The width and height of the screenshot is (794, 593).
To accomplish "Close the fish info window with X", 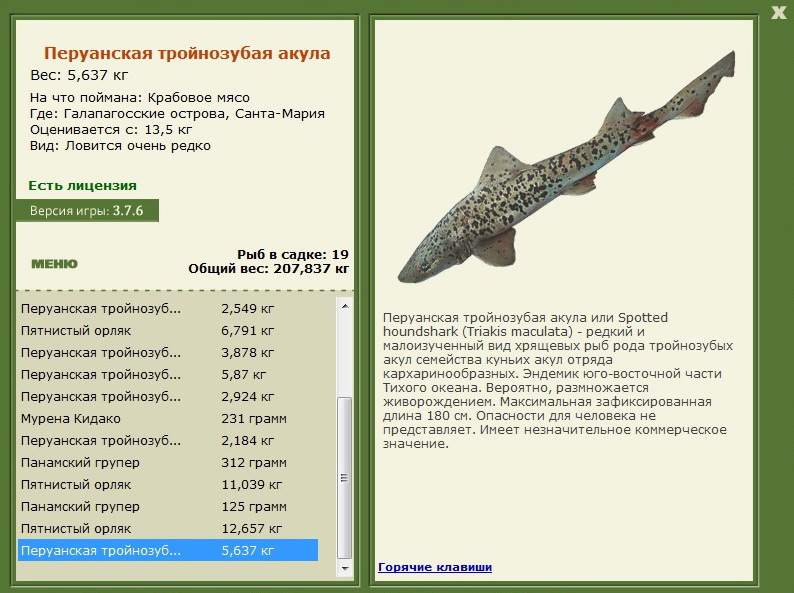I will pos(778,12).
